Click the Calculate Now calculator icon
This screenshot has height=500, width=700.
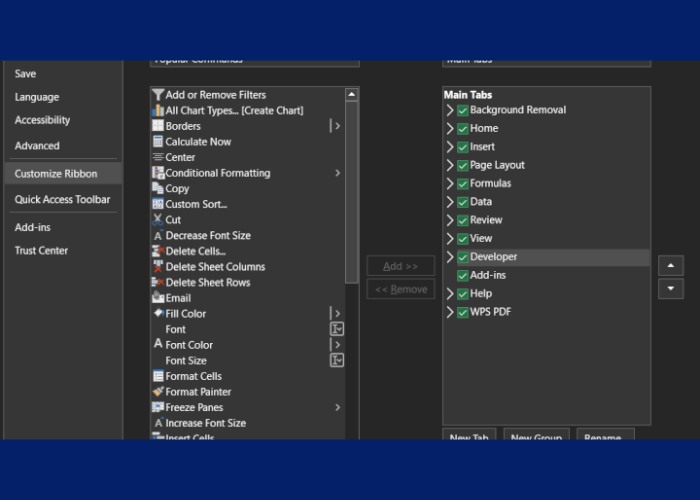pyautogui.click(x=158, y=142)
